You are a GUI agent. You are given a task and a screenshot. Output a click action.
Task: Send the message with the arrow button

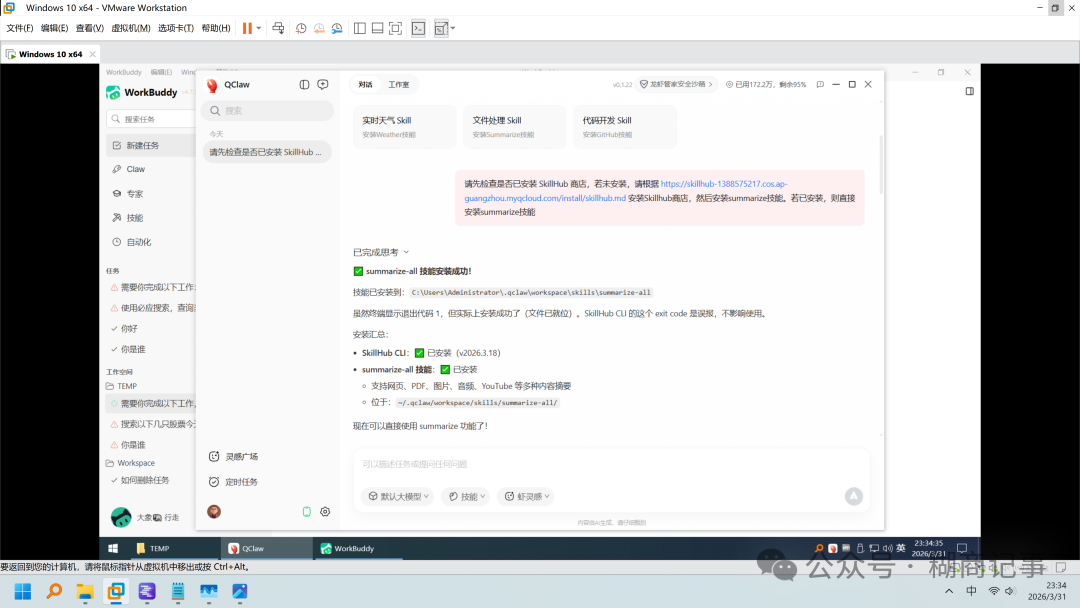click(x=853, y=496)
